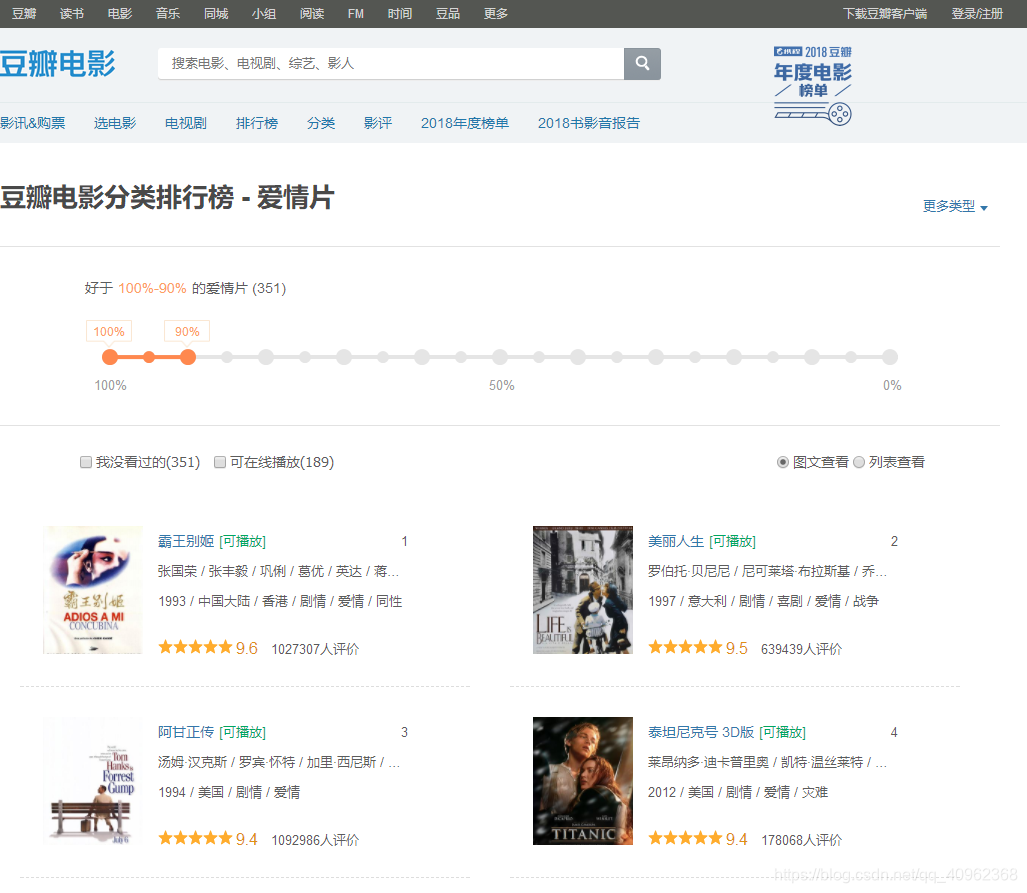Viewport: 1027px width, 893px height.
Task: Open the 影讯&购票 tab
Action: pyautogui.click(x=33, y=123)
